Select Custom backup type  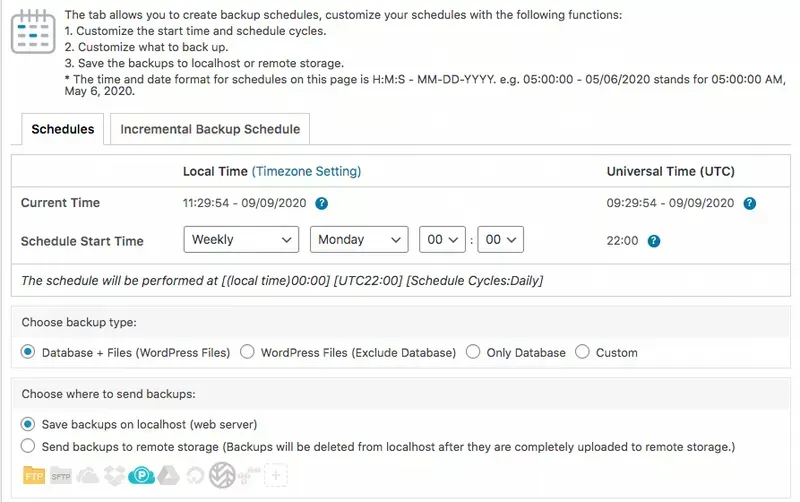tap(582, 352)
